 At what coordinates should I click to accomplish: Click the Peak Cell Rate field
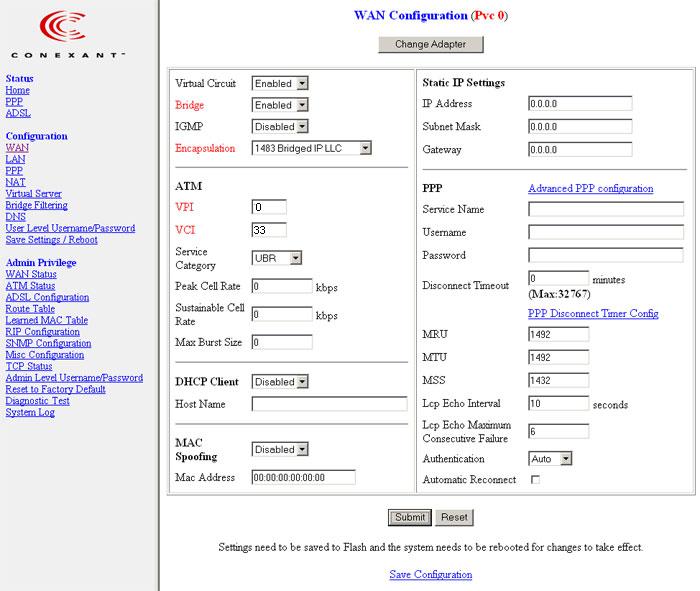tap(282, 286)
